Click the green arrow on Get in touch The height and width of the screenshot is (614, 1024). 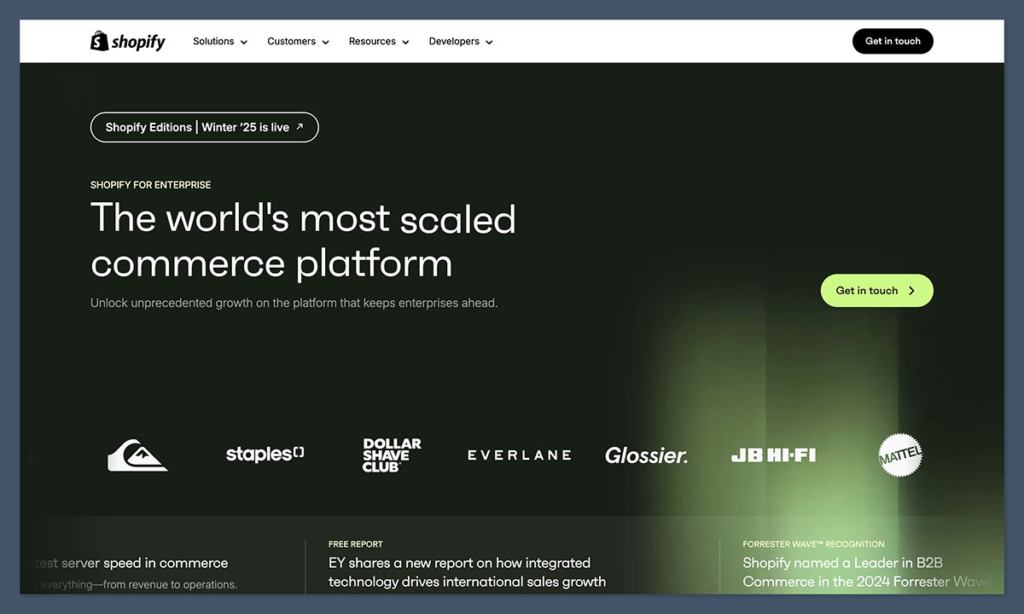[911, 290]
